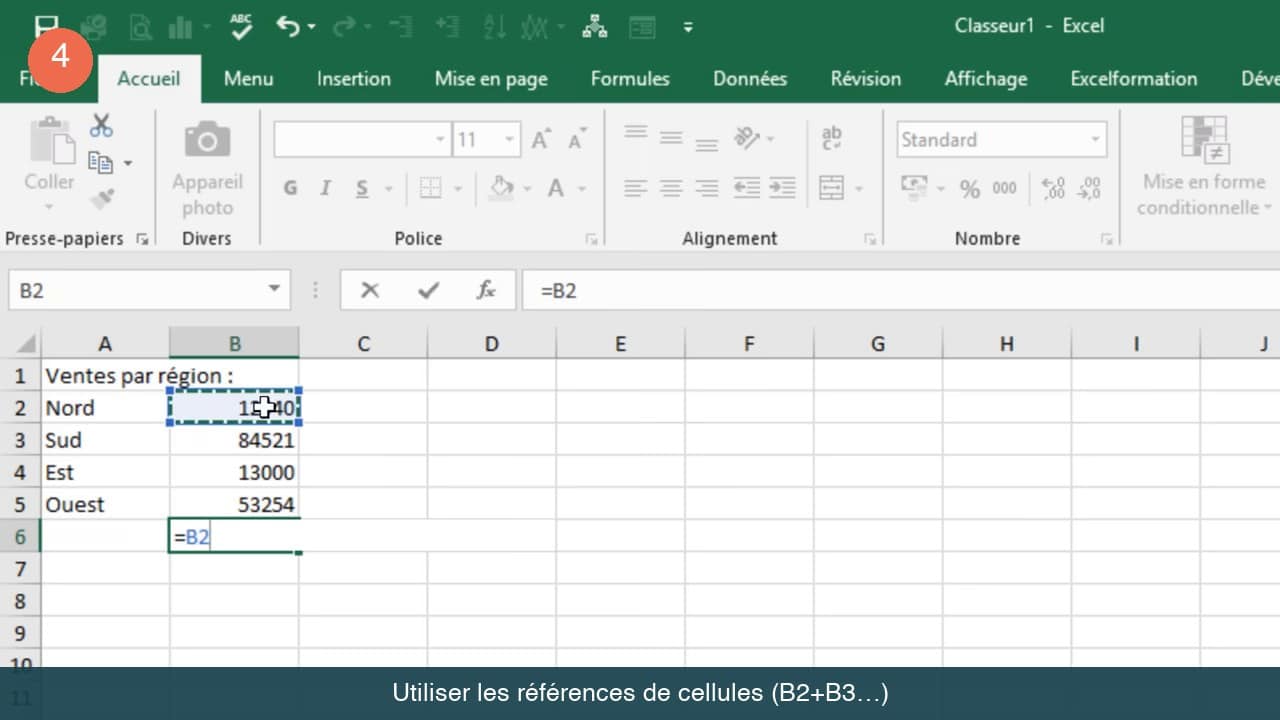Image resolution: width=1280 pixels, height=720 pixels.
Task: Toggle top vertical alignment
Action: coord(635,132)
